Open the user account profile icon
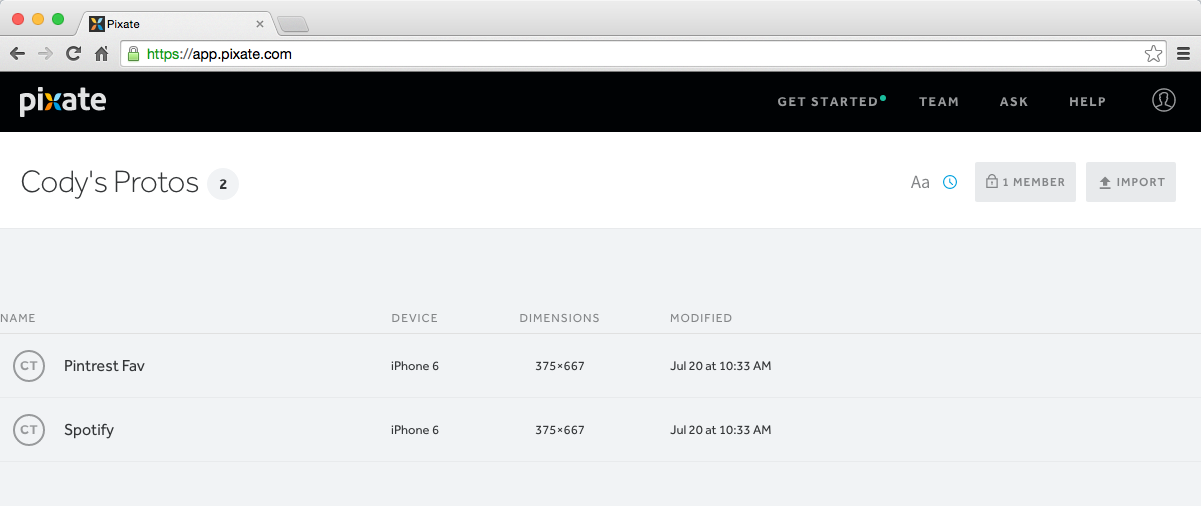 (x=1163, y=101)
